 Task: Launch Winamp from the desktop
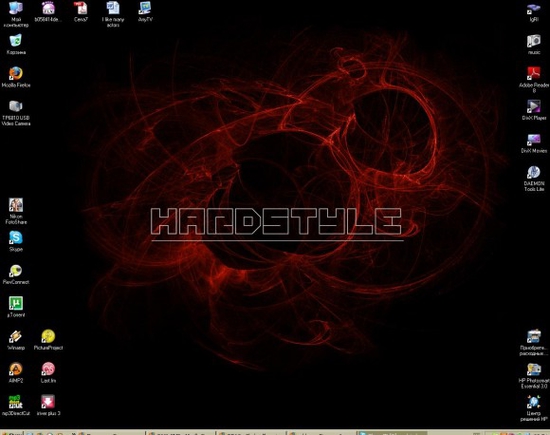[x=16, y=340]
